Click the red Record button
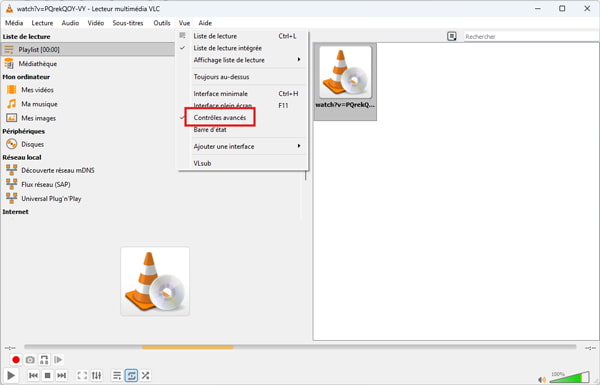This screenshot has height=385, width=600. (16, 360)
